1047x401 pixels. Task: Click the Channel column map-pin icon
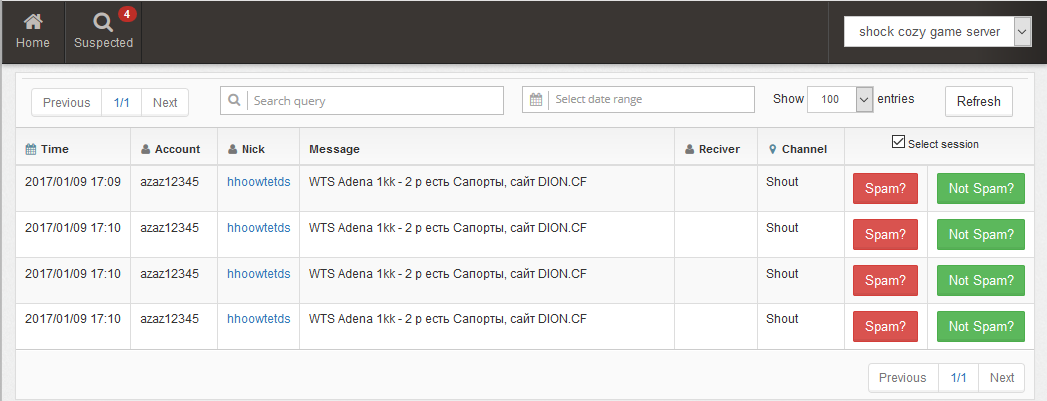coord(773,149)
